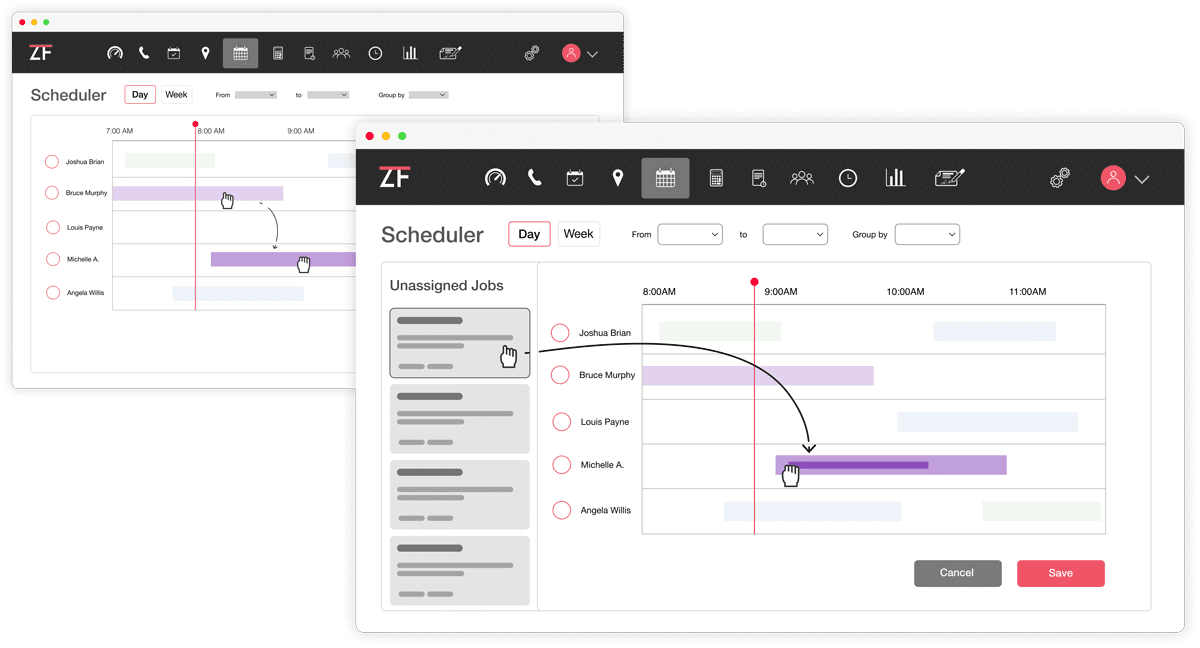Open the From date dropdown in front window

[690, 234]
